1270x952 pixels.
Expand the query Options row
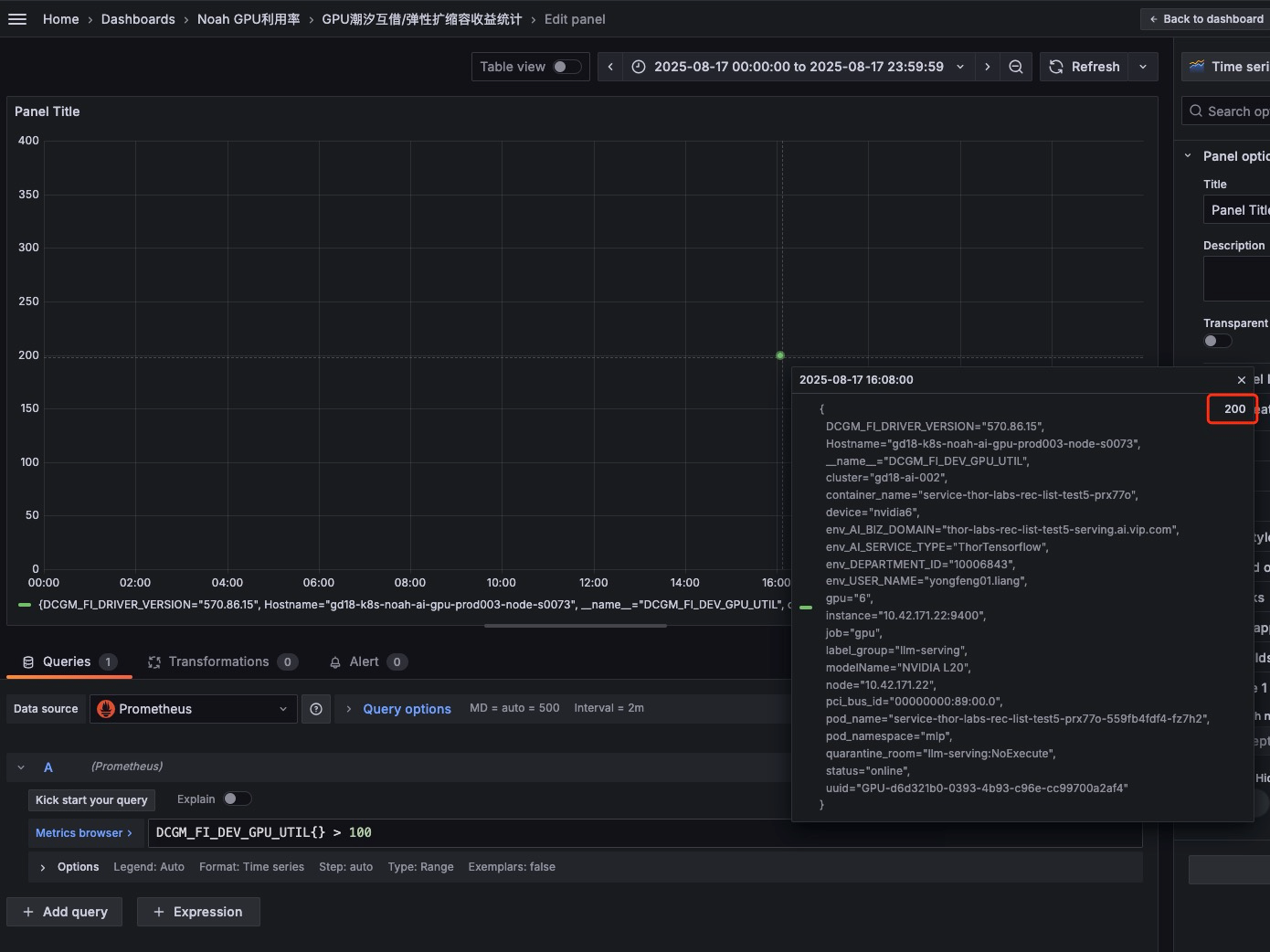43,867
